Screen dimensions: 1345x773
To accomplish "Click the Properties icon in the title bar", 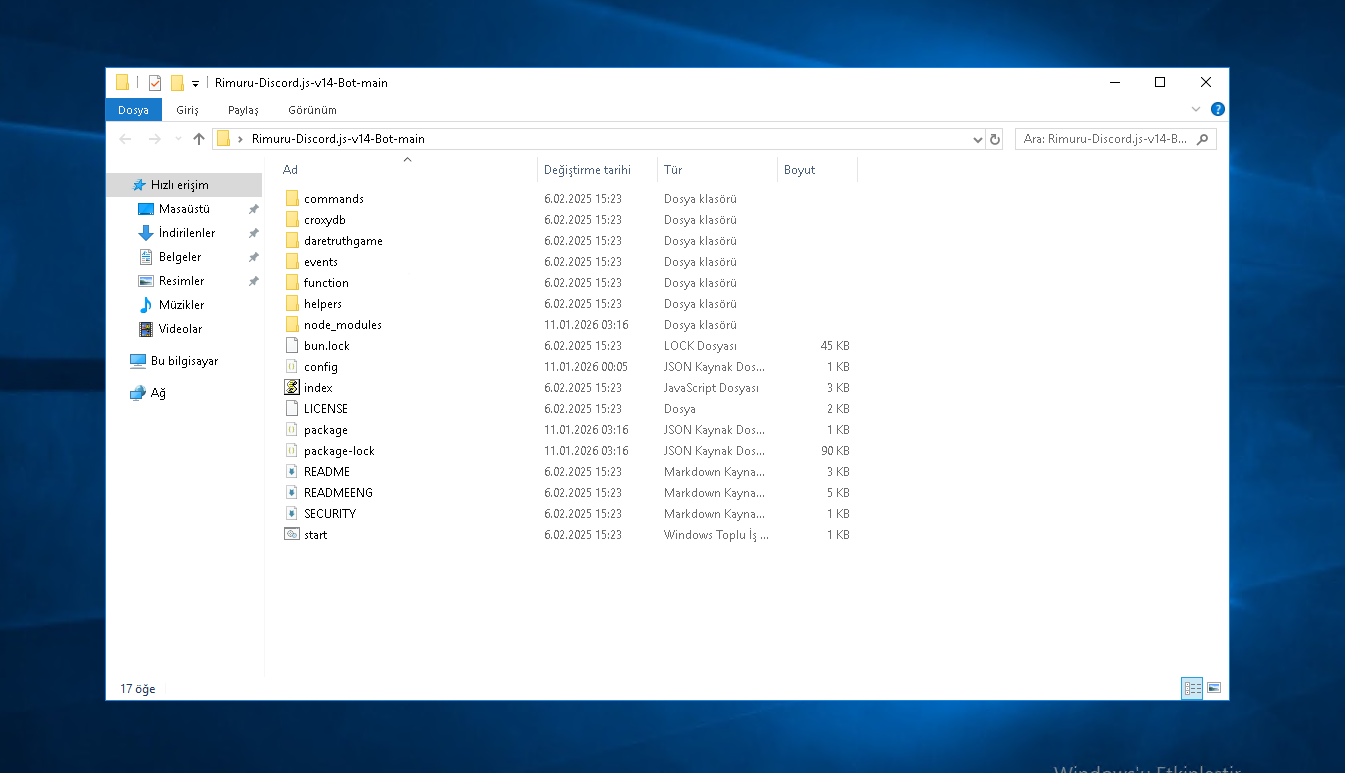I will click(154, 83).
